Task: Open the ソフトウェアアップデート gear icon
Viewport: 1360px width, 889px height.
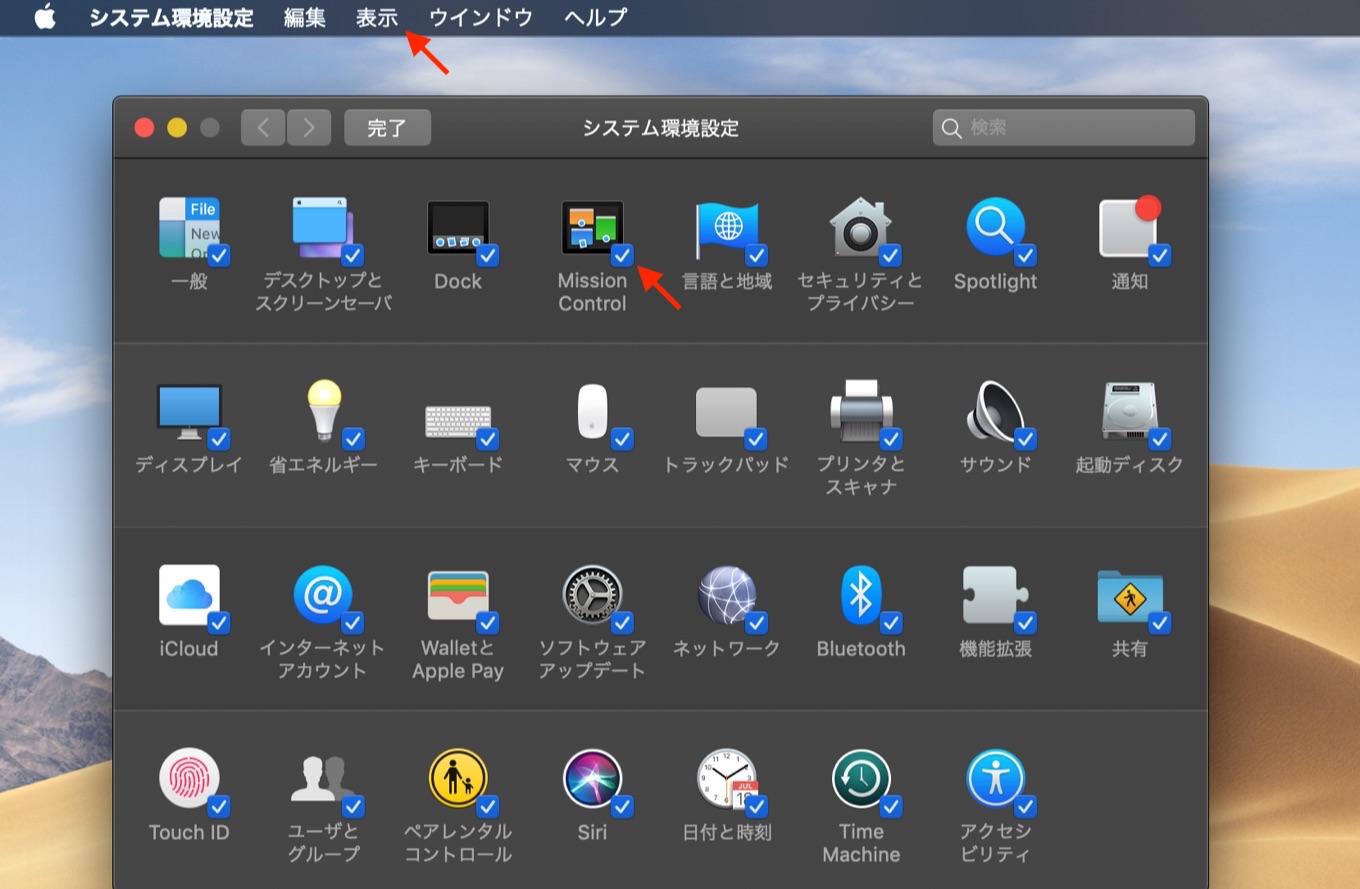Action: [592, 595]
